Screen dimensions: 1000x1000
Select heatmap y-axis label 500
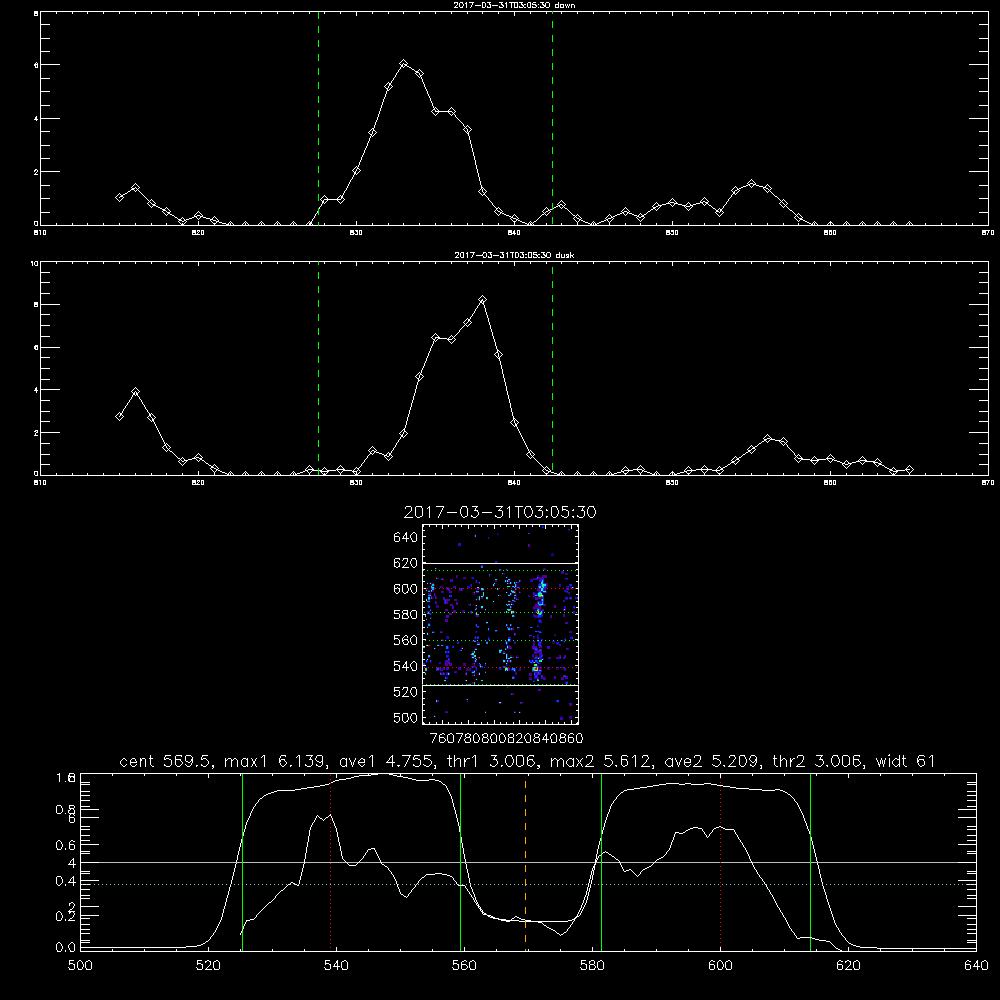pyautogui.click(x=405, y=717)
